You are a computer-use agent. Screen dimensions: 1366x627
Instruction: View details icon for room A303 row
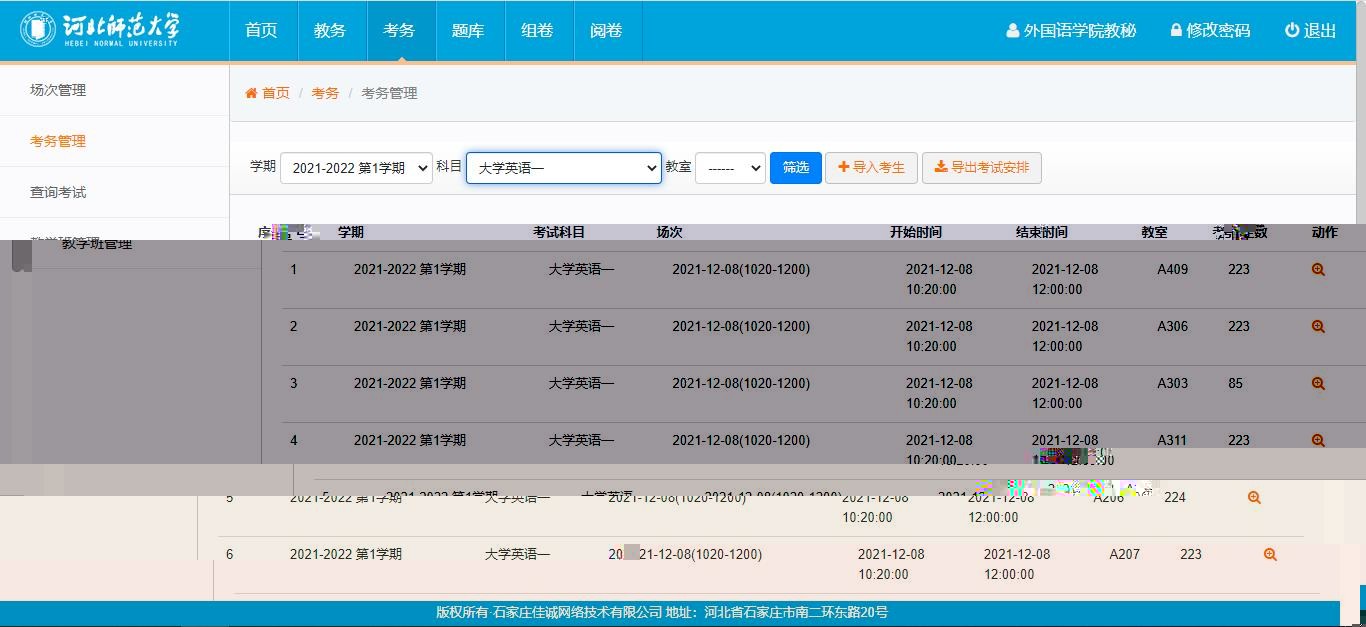(x=1318, y=383)
